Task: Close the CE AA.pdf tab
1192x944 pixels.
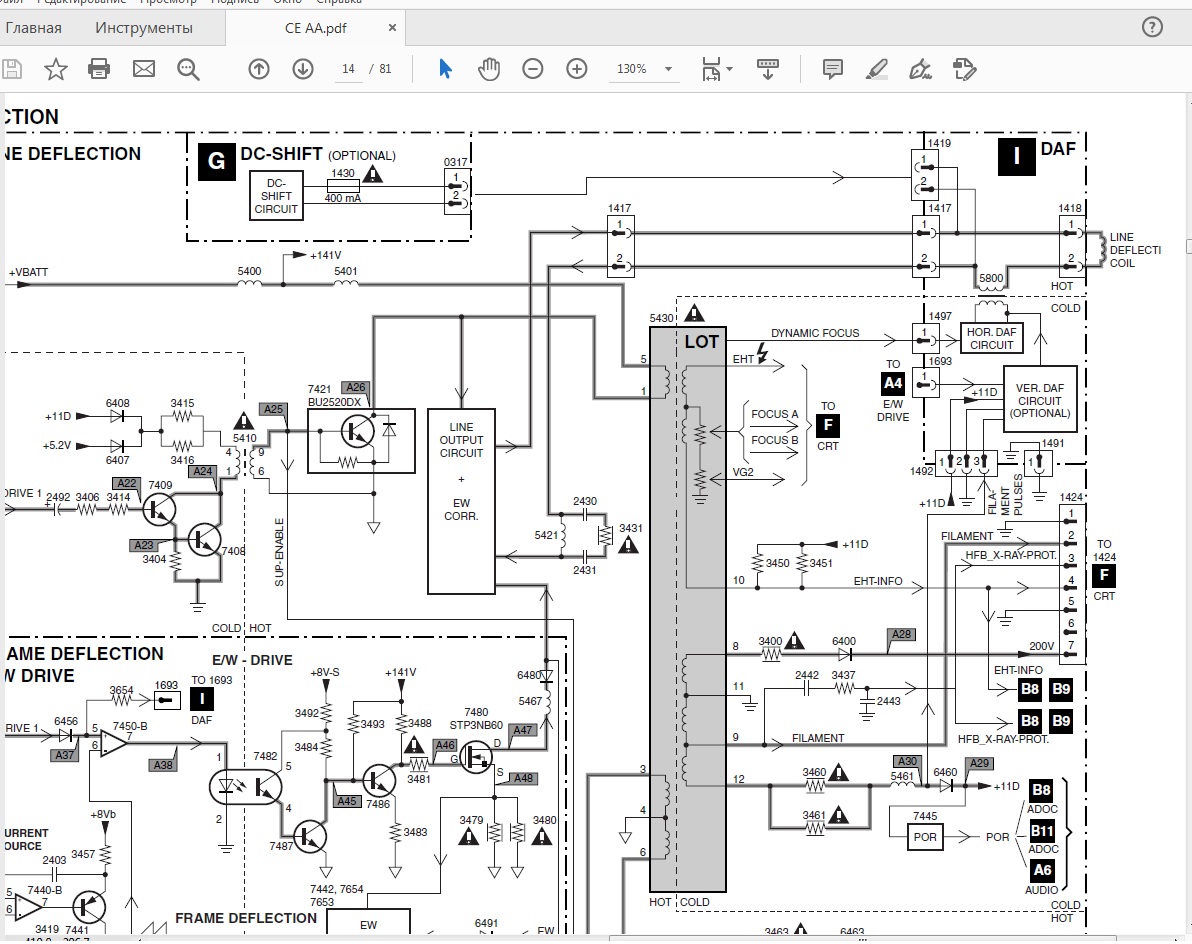Action: [x=392, y=27]
